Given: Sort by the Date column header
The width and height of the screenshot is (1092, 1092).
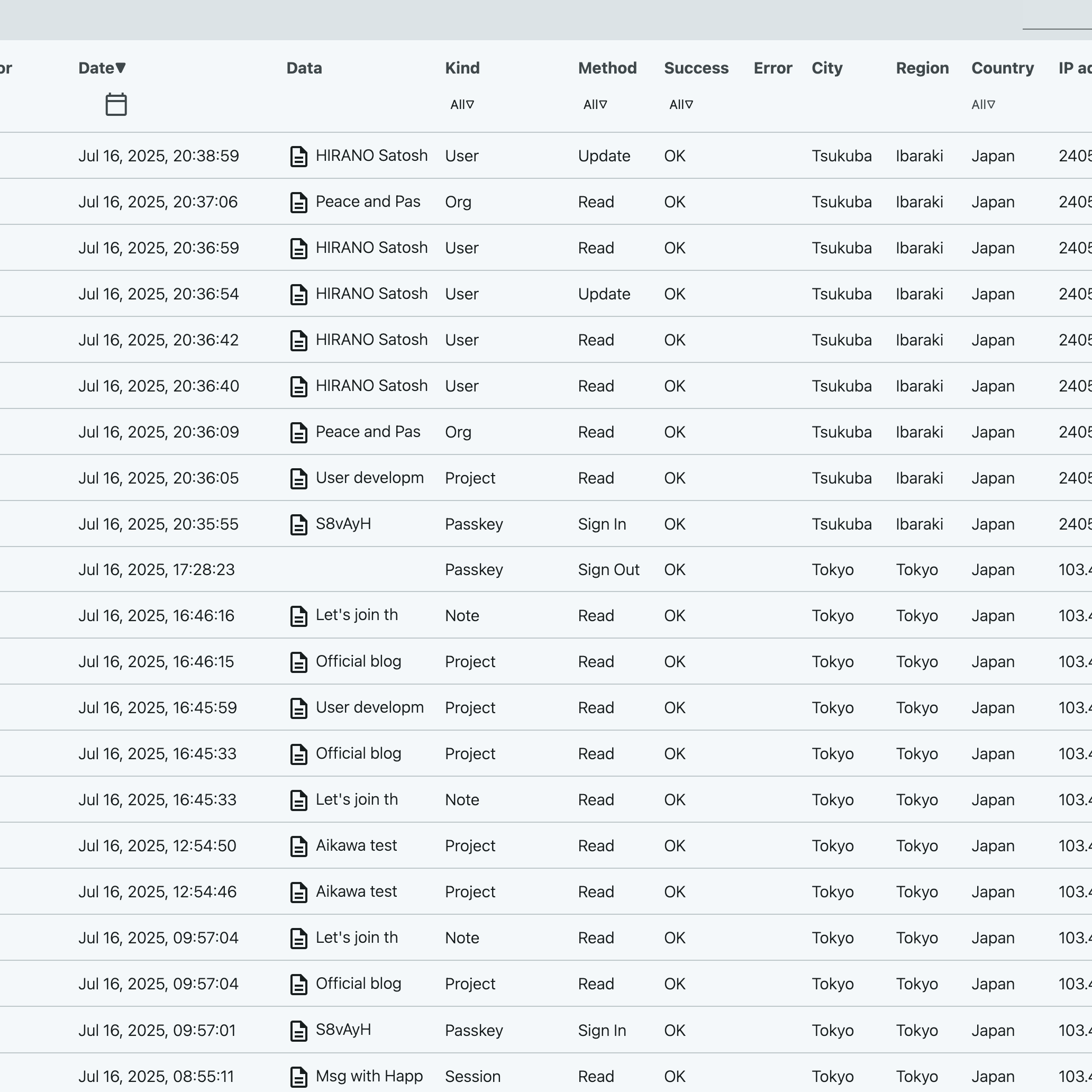Looking at the screenshot, I should (102, 68).
